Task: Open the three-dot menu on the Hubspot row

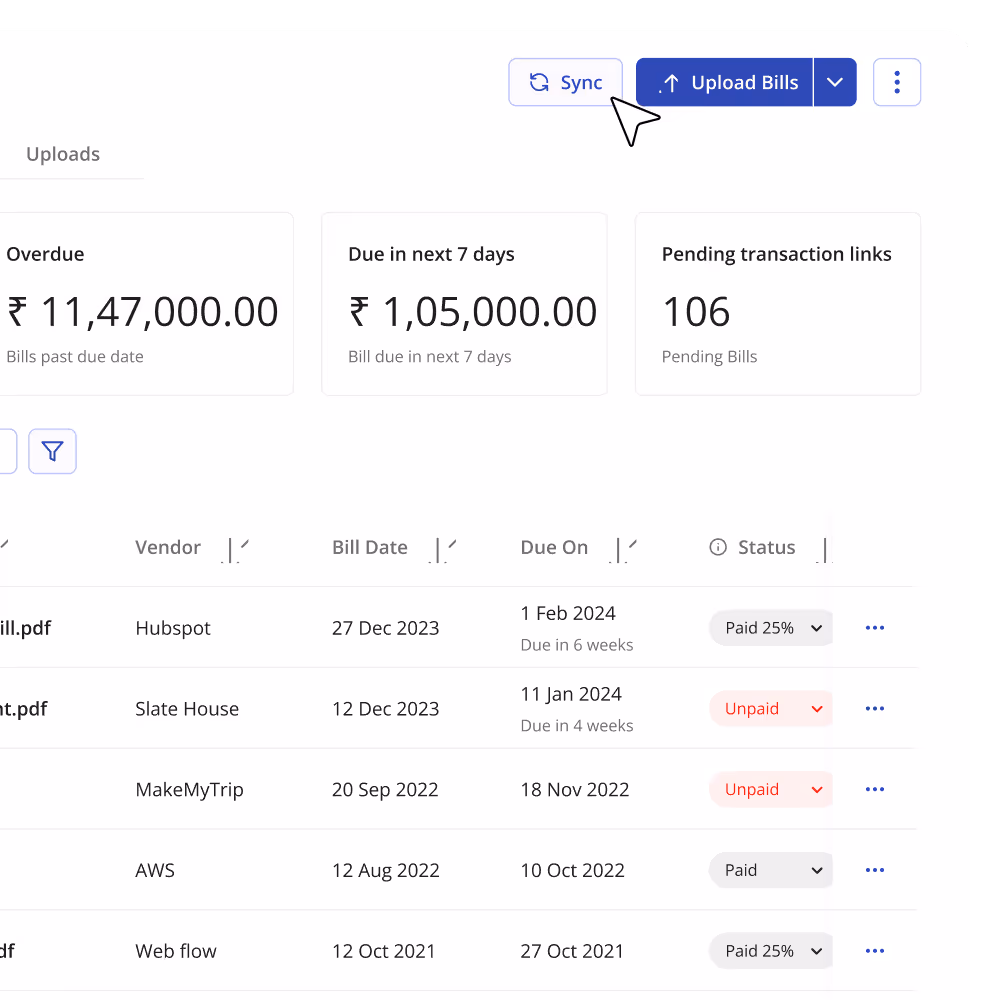Action: click(x=874, y=627)
